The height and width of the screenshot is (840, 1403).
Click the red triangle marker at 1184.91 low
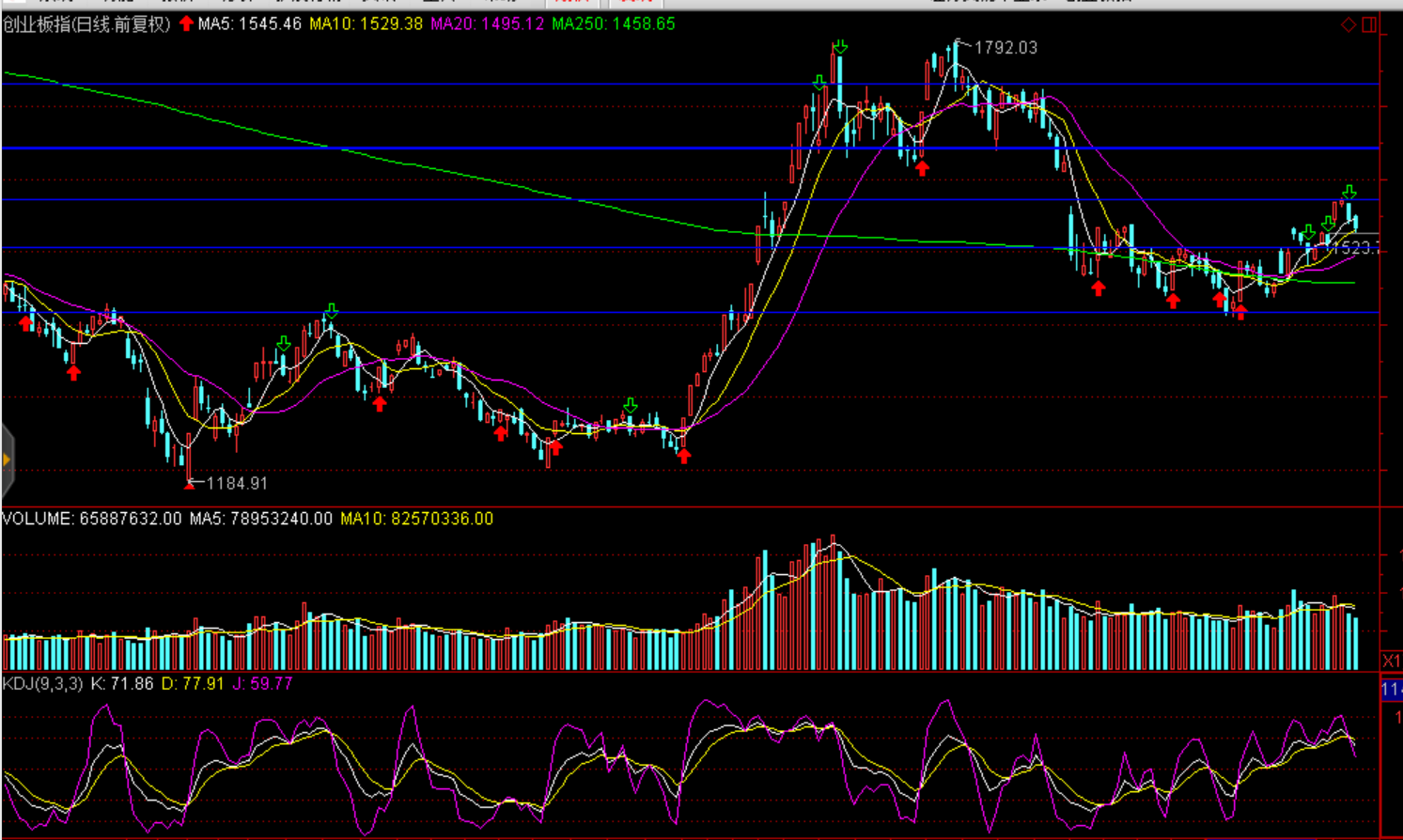click(190, 484)
